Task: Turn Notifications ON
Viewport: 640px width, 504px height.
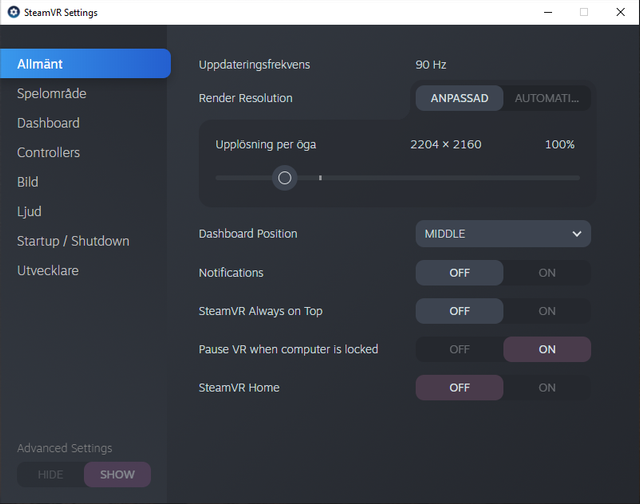Action: (x=547, y=273)
